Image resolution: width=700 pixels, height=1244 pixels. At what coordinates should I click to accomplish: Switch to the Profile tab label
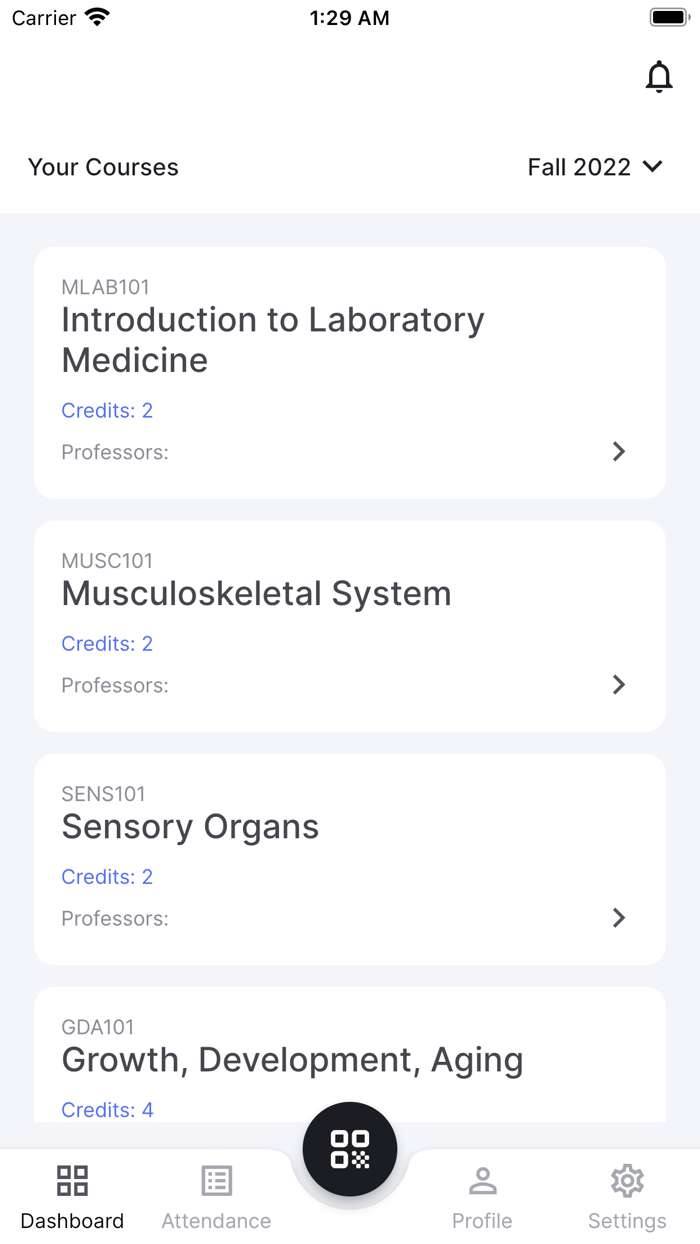[x=482, y=1221]
